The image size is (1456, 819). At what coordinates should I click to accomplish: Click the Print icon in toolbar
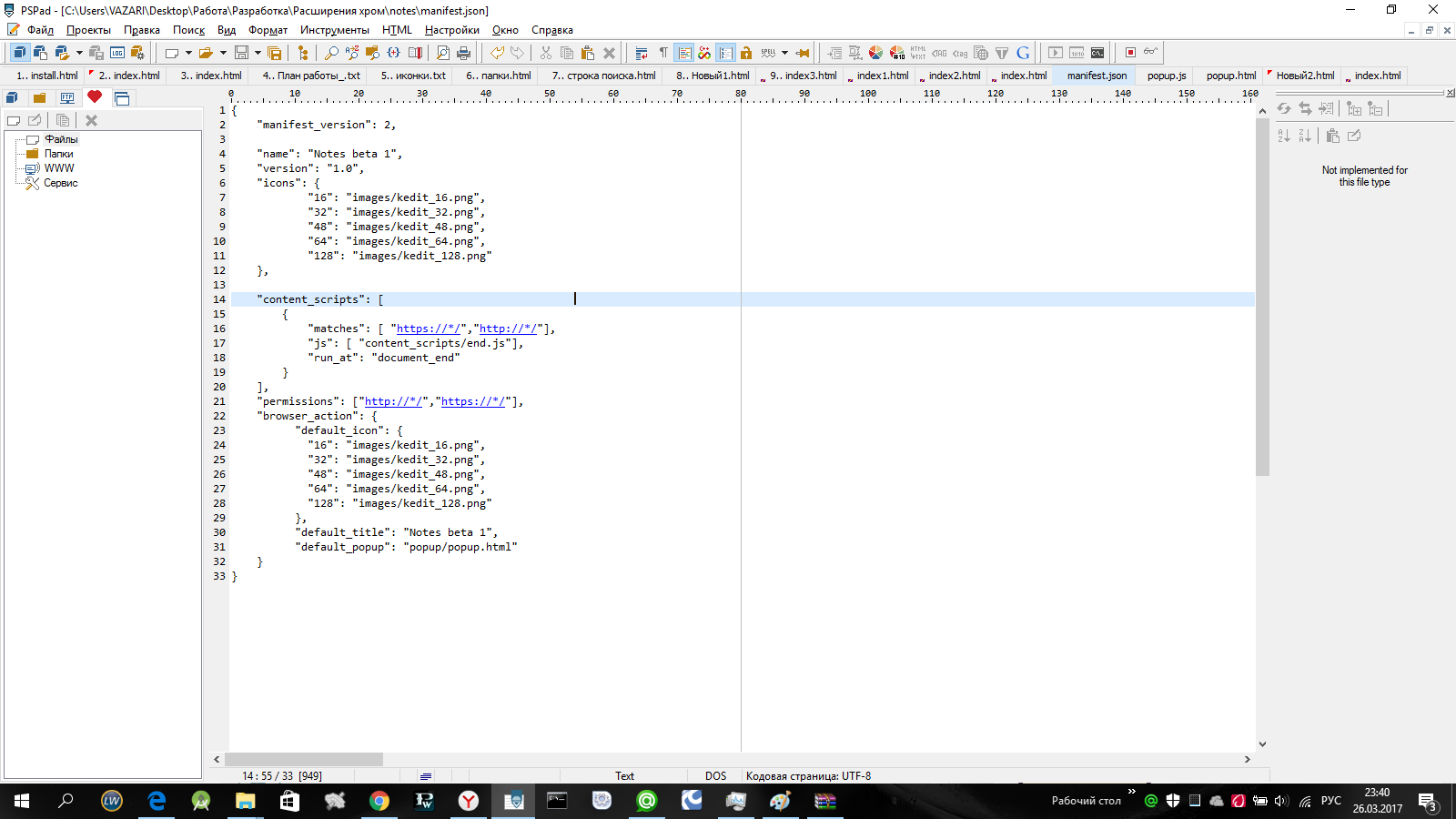click(464, 53)
